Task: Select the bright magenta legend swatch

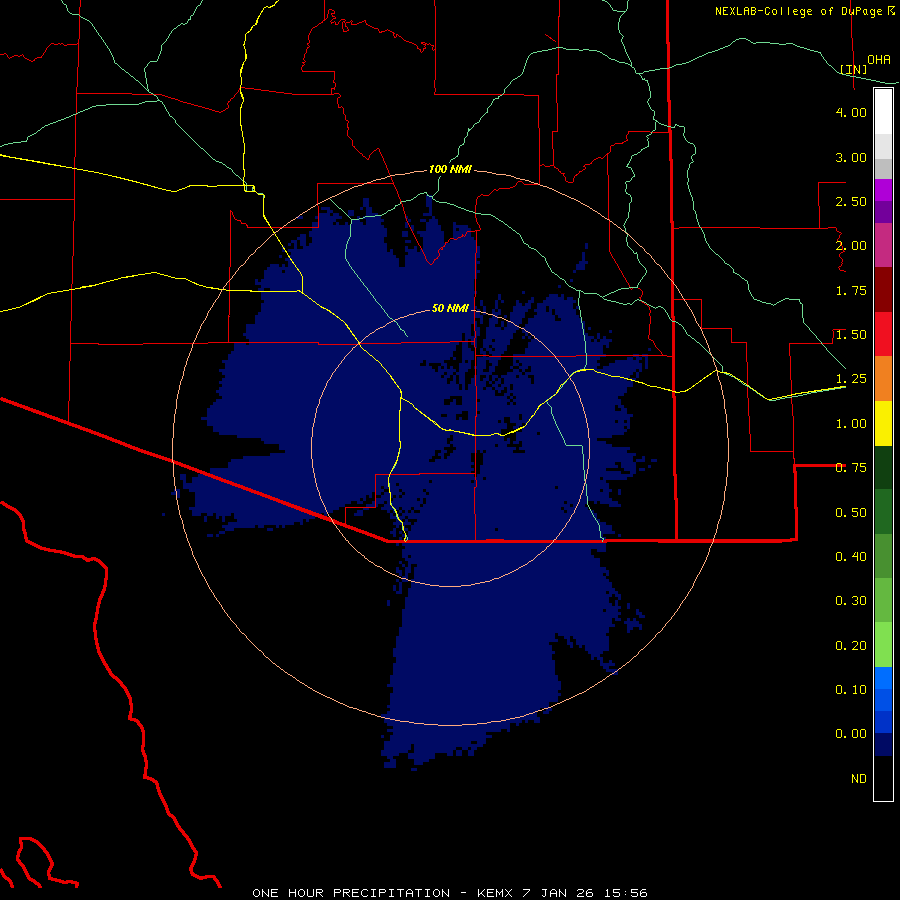Action: [x=883, y=190]
